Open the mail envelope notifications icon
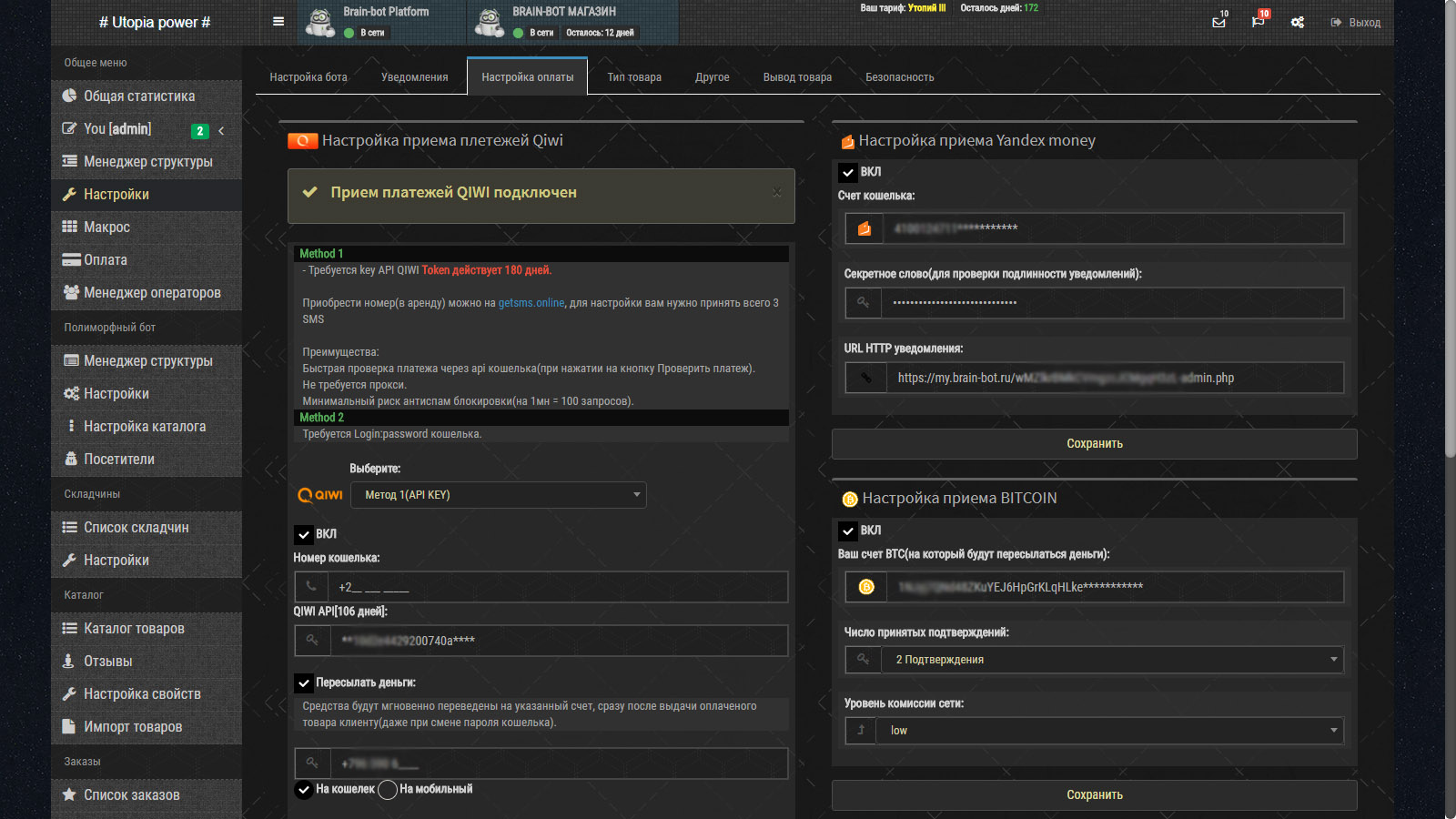Viewport: 1456px width, 819px height. pyautogui.click(x=1219, y=22)
